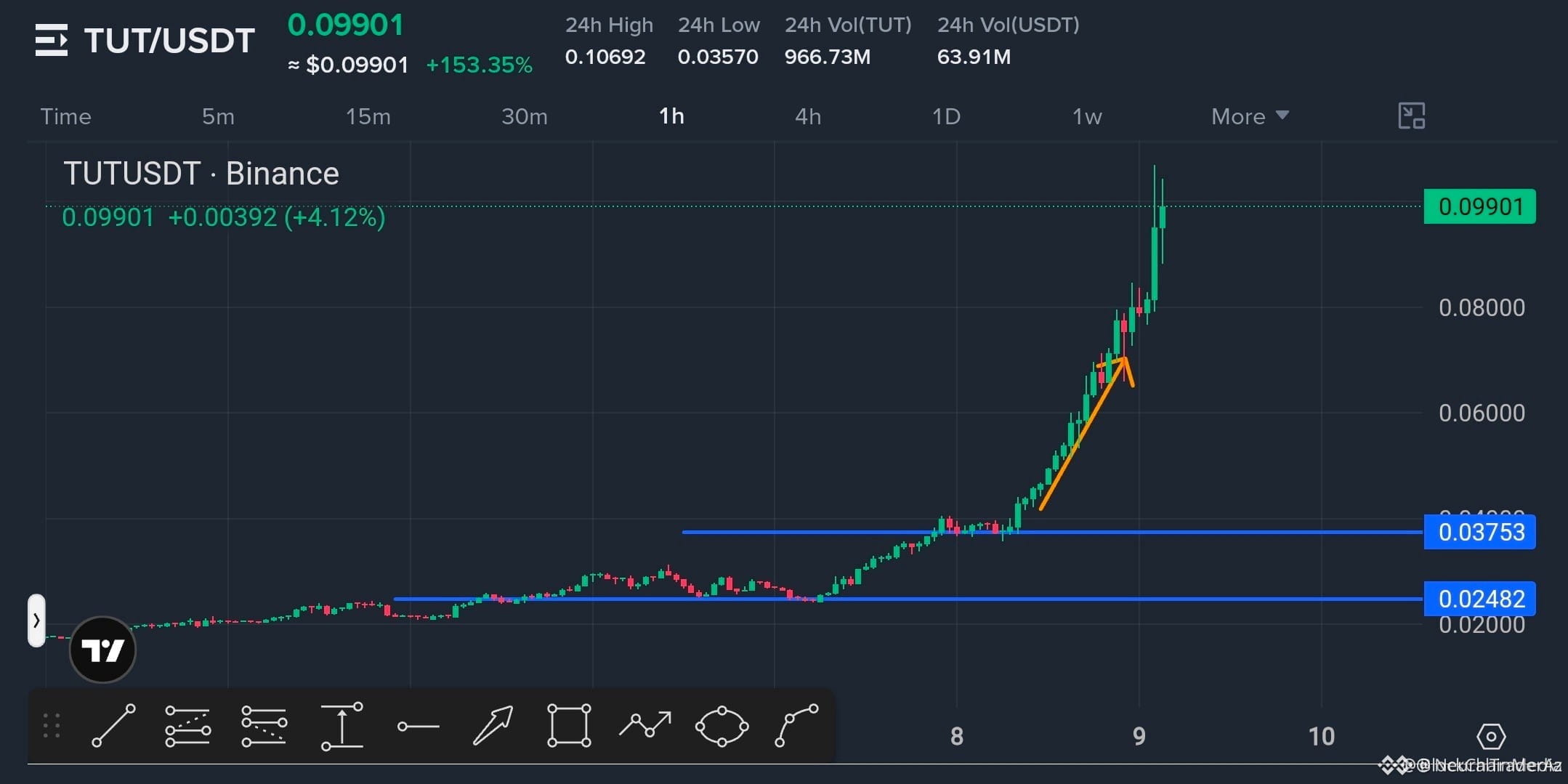Open the TradingView logo link

[102, 650]
